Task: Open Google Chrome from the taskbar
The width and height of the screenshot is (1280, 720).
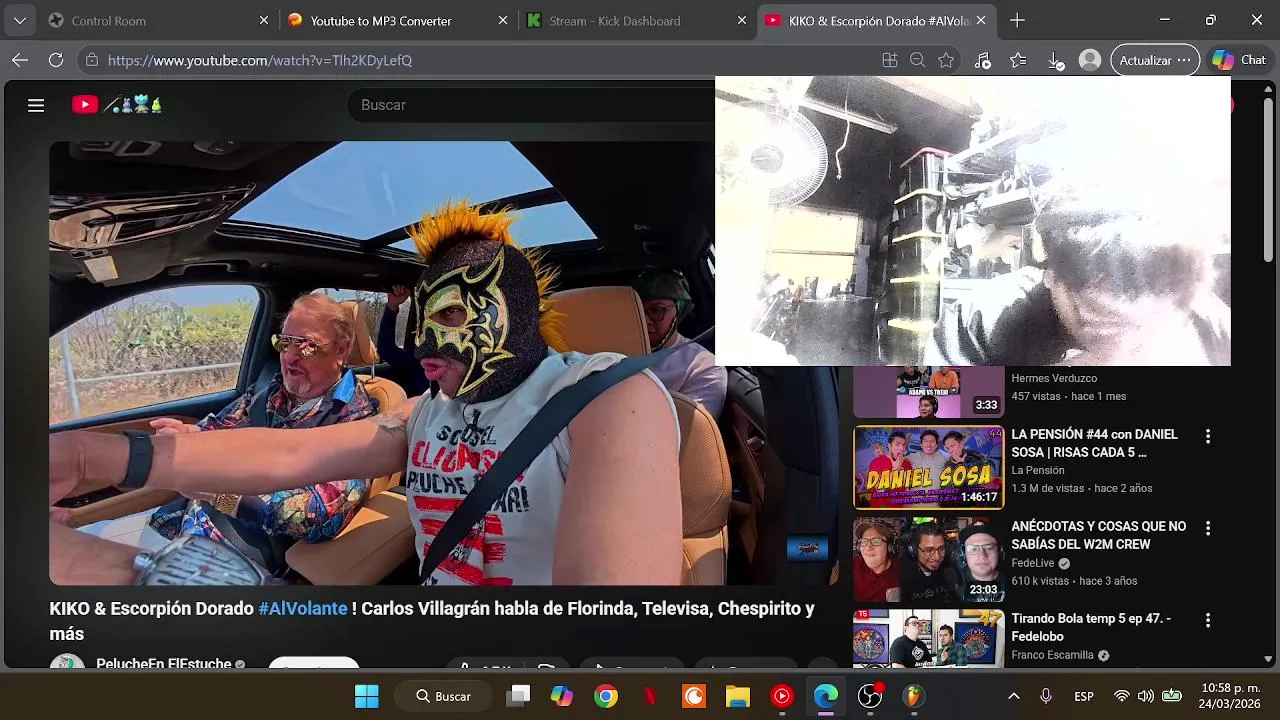Action: [606, 696]
